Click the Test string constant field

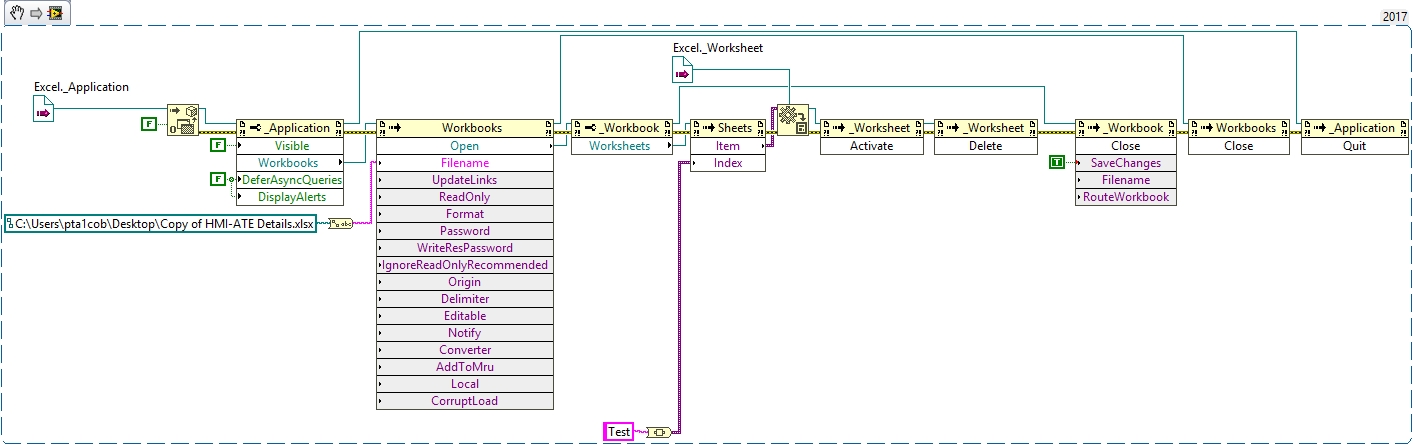(620, 432)
